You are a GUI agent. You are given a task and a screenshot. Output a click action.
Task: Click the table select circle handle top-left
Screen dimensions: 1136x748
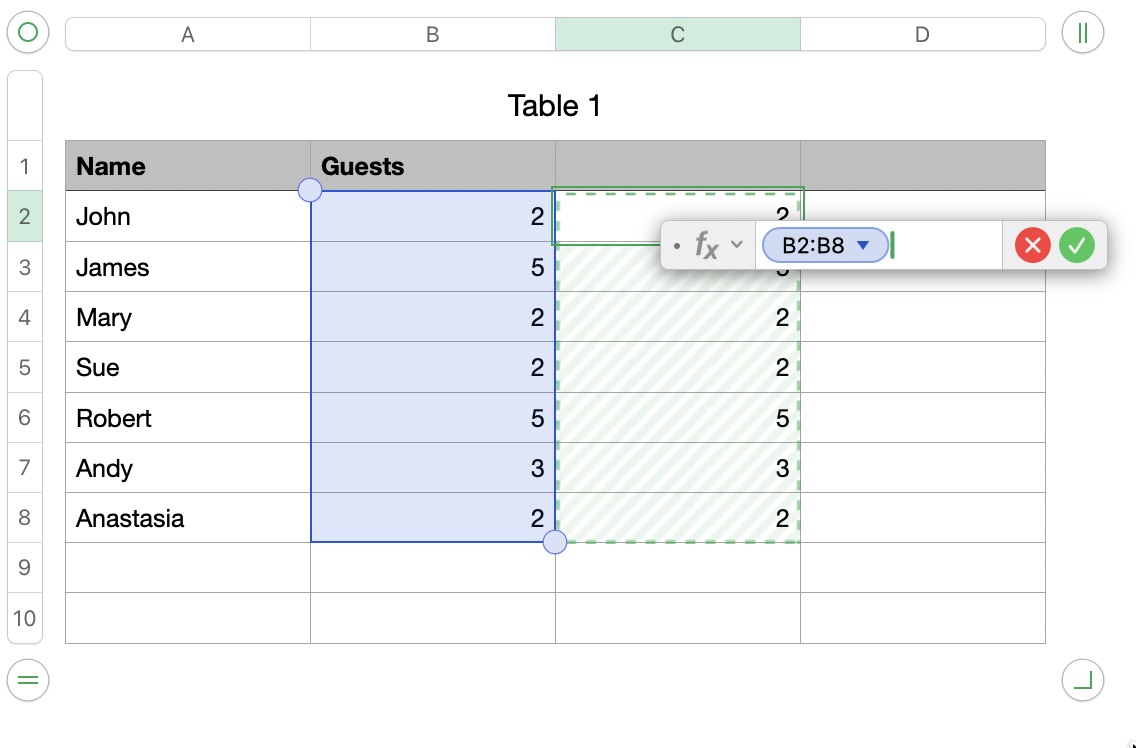pos(28,33)
